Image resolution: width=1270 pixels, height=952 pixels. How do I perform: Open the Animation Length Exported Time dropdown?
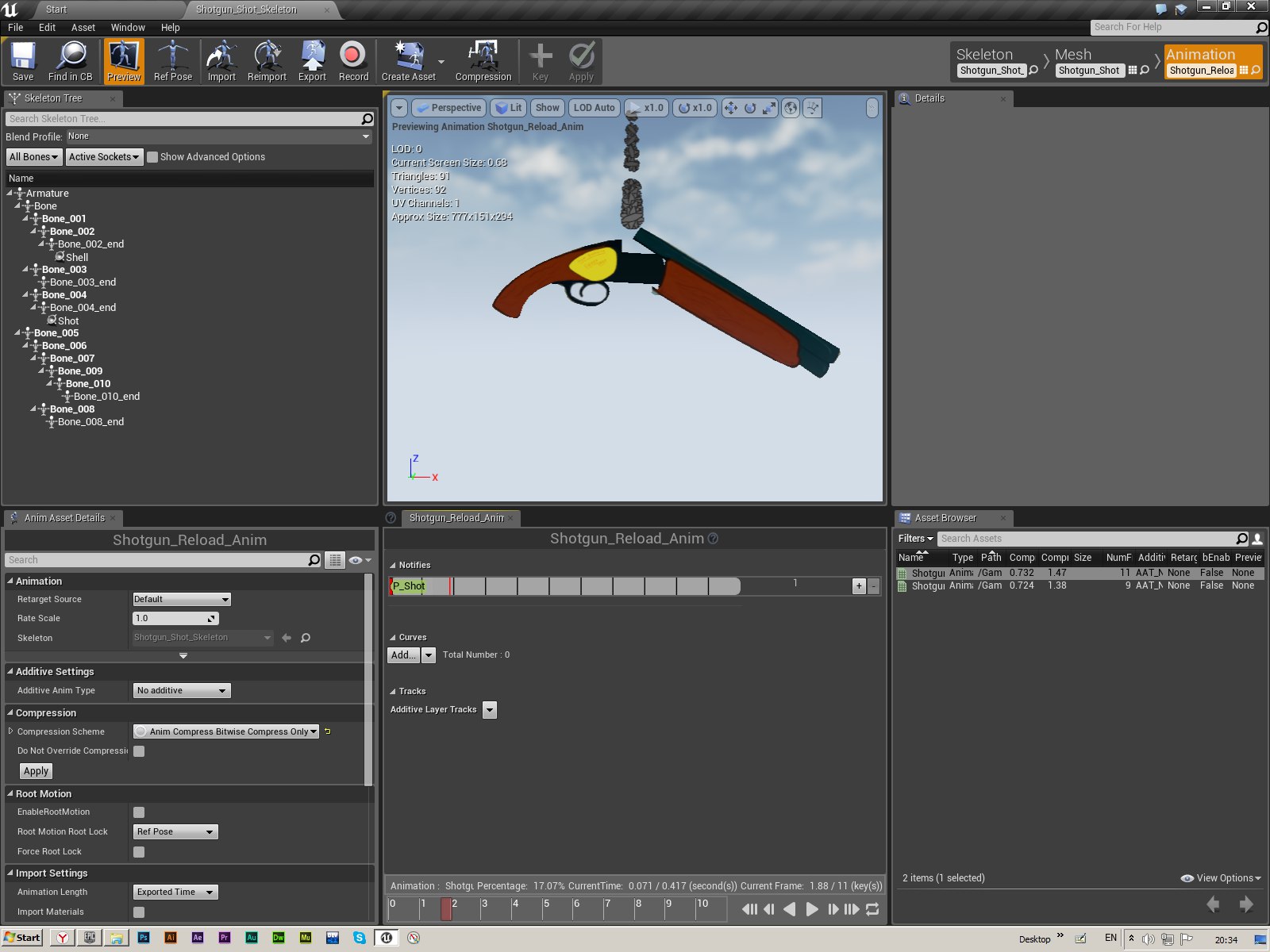175,892
